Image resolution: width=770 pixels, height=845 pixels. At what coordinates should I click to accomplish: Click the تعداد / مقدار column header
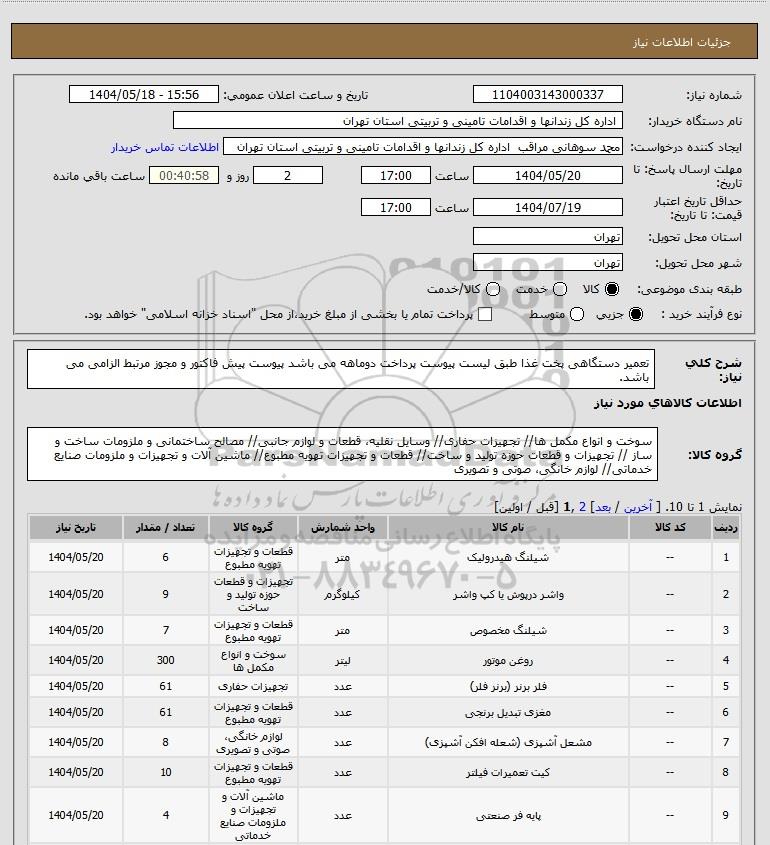pos(165,528)
